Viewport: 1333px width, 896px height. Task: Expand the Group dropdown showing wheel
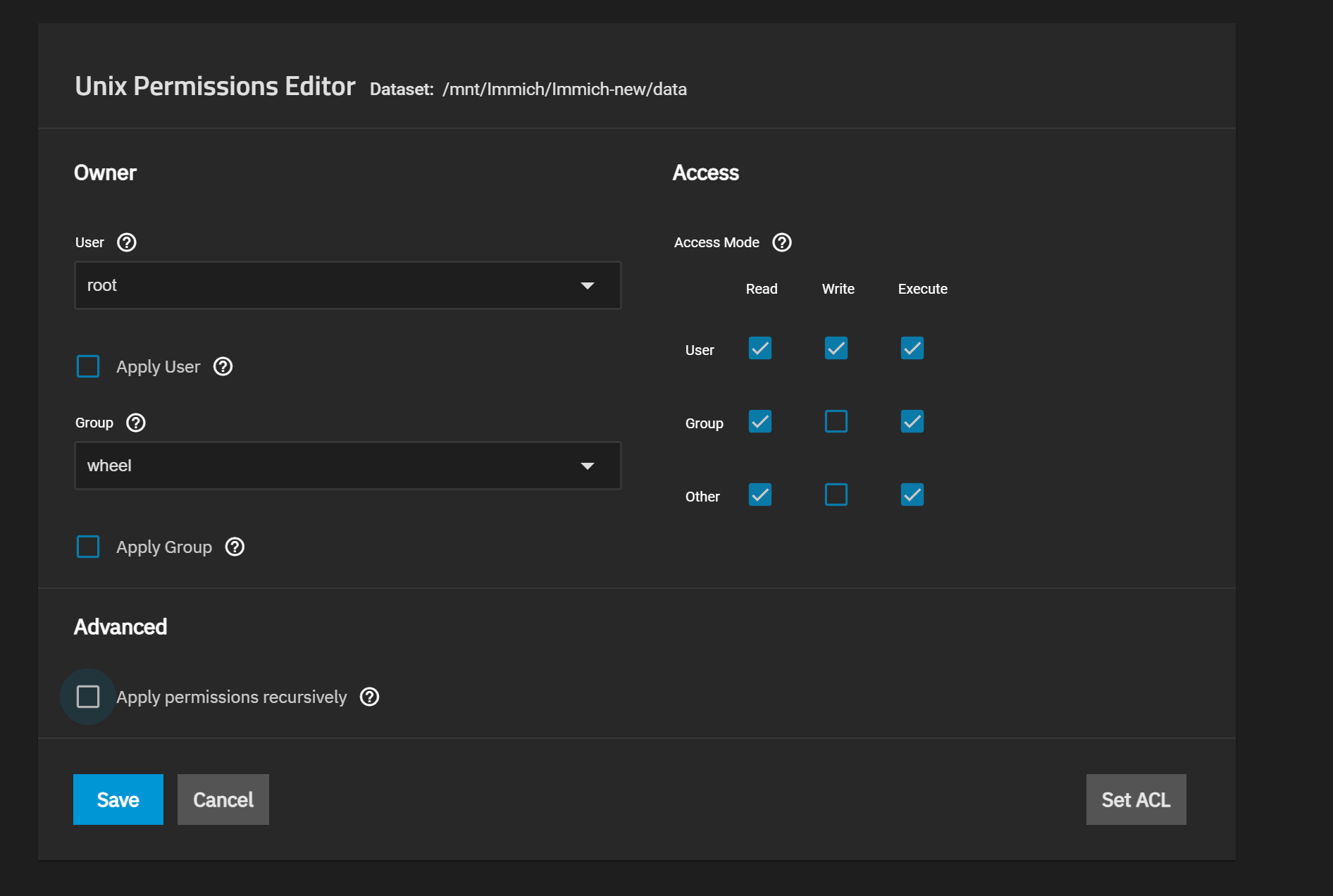pyautogui.click(x=348, y=466)
